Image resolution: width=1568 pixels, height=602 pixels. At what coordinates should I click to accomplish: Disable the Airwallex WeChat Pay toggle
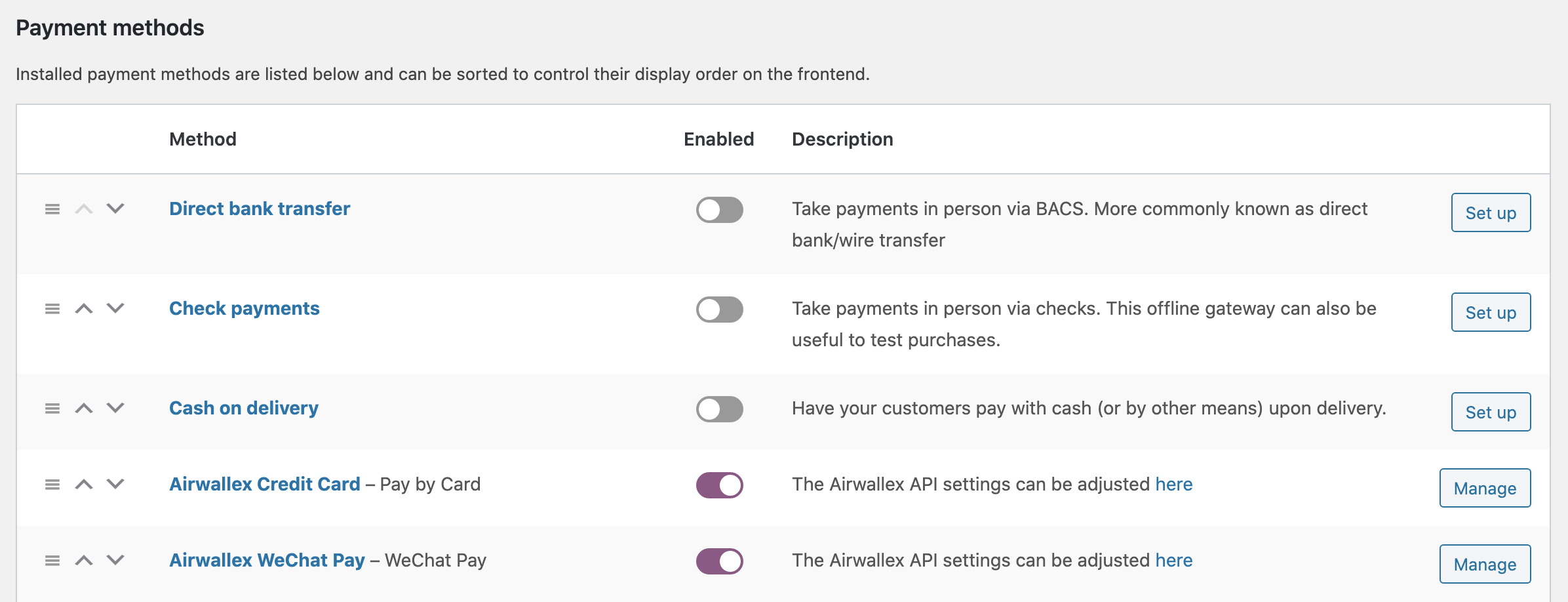pyautogui.click(x=720, y=561)
